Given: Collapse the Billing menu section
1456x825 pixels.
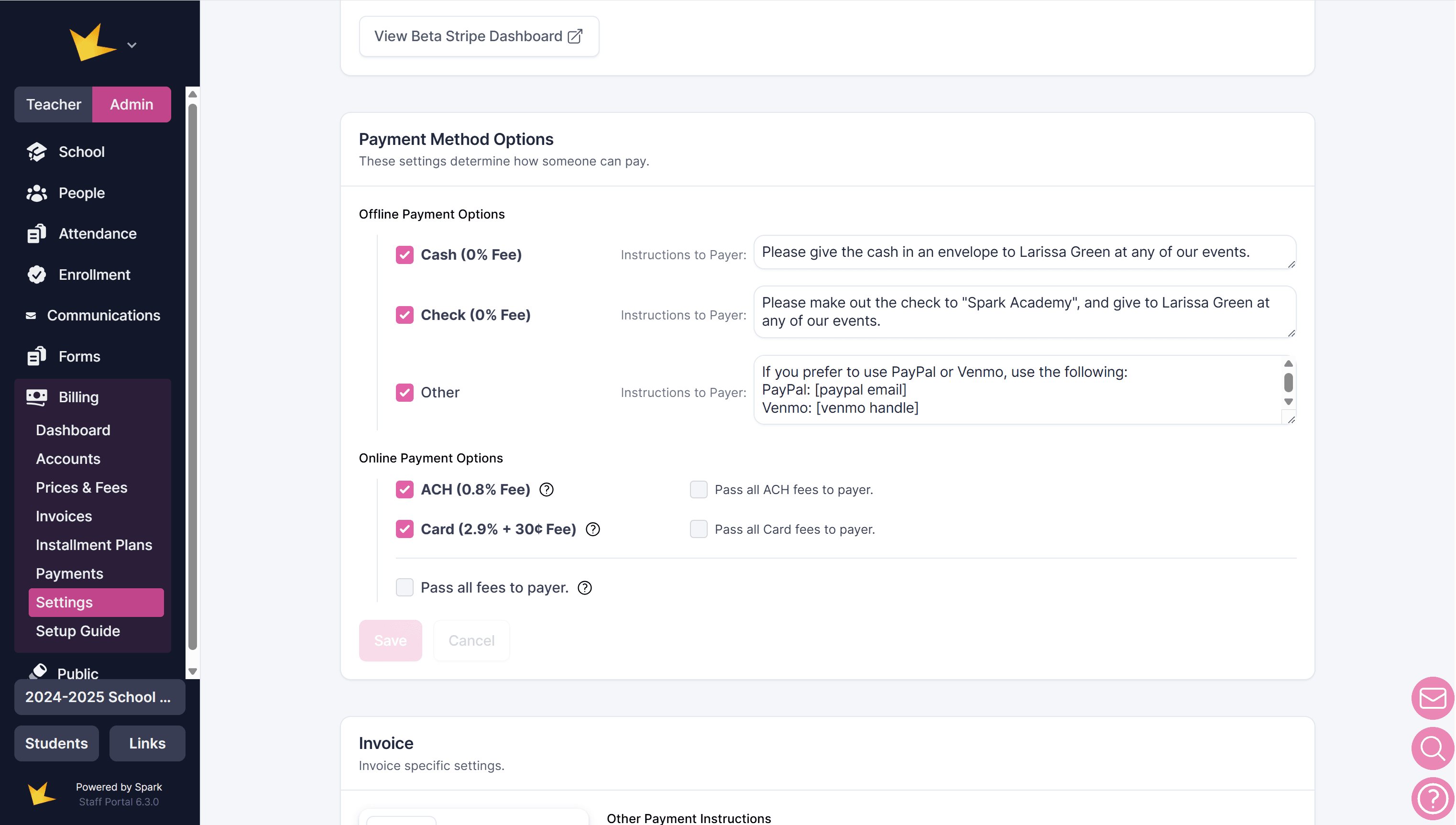Looking at the screenshot, I should tap(79, 397).
